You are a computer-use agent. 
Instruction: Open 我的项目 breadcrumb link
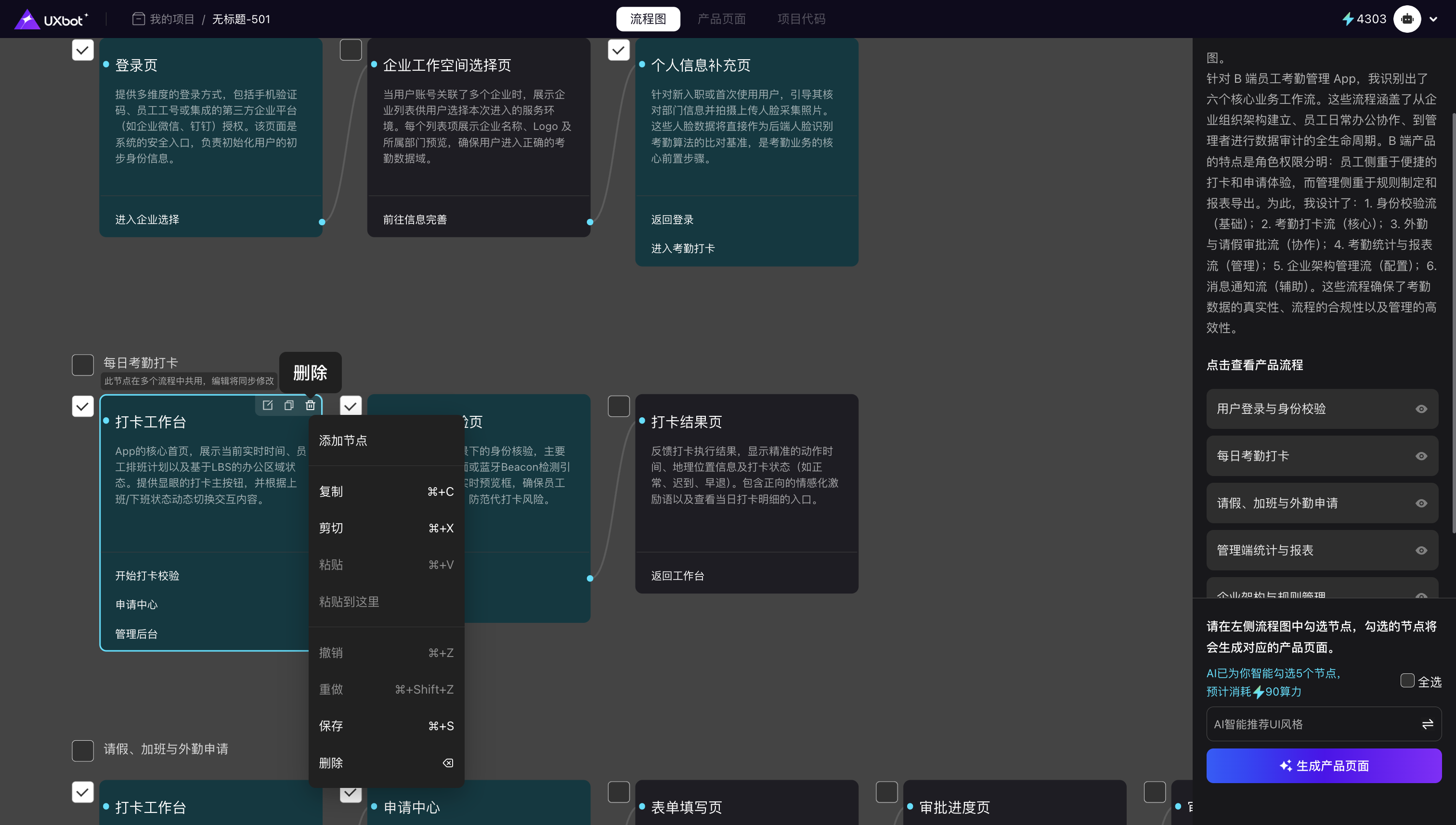click(172, 19)
